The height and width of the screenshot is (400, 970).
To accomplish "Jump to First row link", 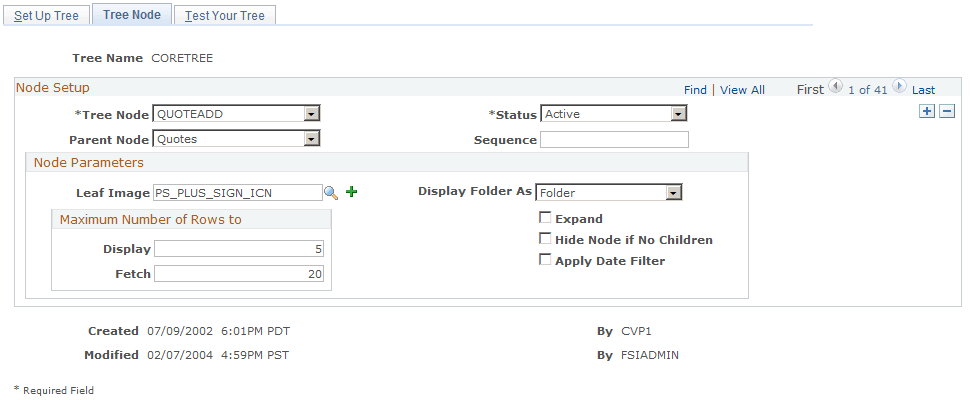I will tap(810, 90).
